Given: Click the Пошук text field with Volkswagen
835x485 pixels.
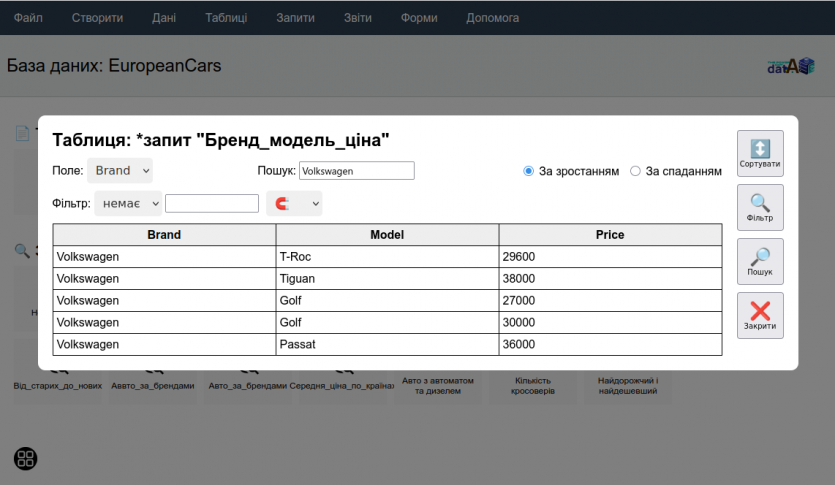Looking at the screenshot, I should pyautogui.click(x=356, y=171).
